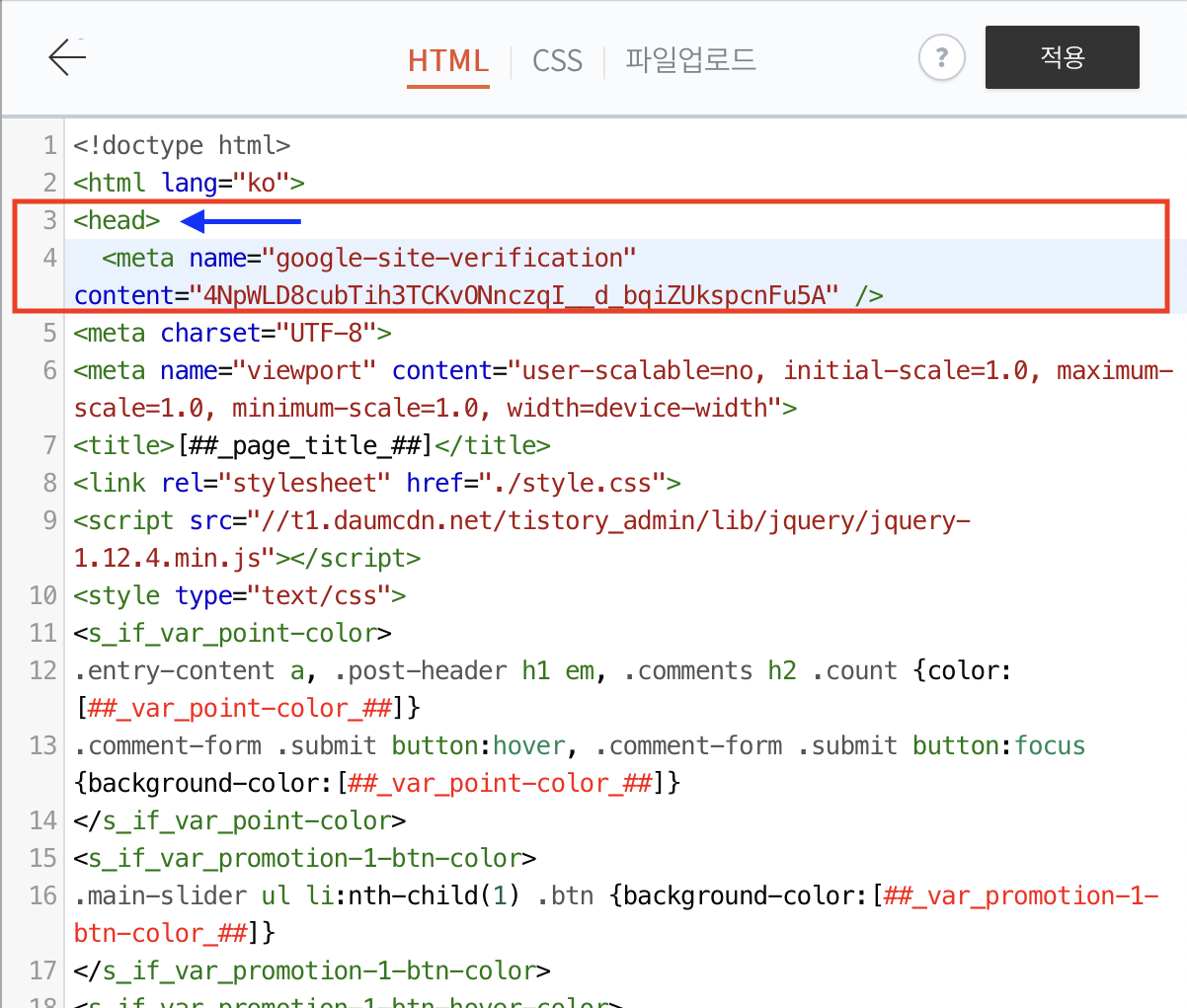Viewport: 1187px width, 1008px height.
Task: Click the [##_page_title_##] title line
Action: click(312, 445)
